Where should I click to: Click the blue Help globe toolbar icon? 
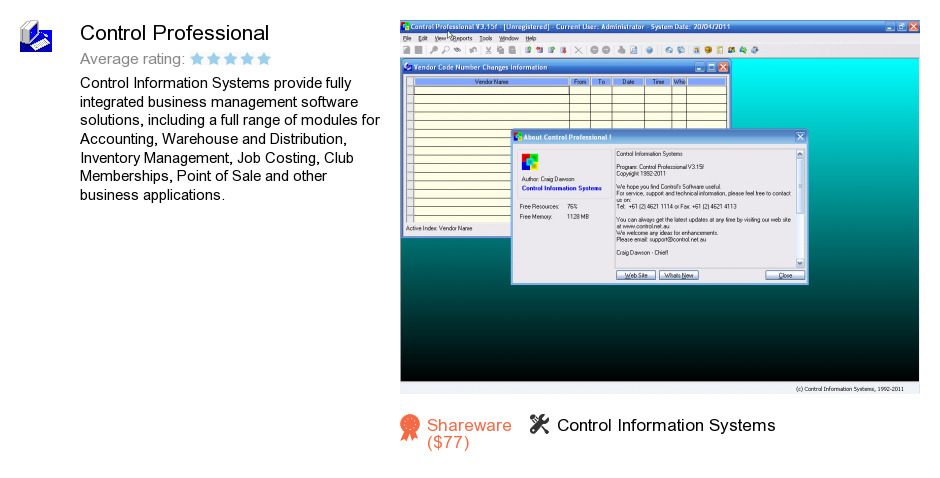point(650,50)
